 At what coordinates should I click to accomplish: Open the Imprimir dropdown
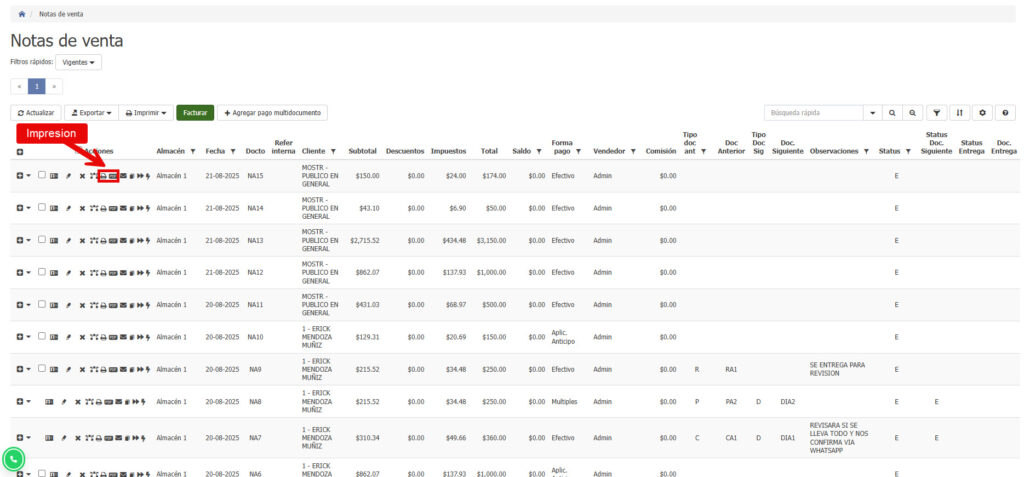click(146, 113)
